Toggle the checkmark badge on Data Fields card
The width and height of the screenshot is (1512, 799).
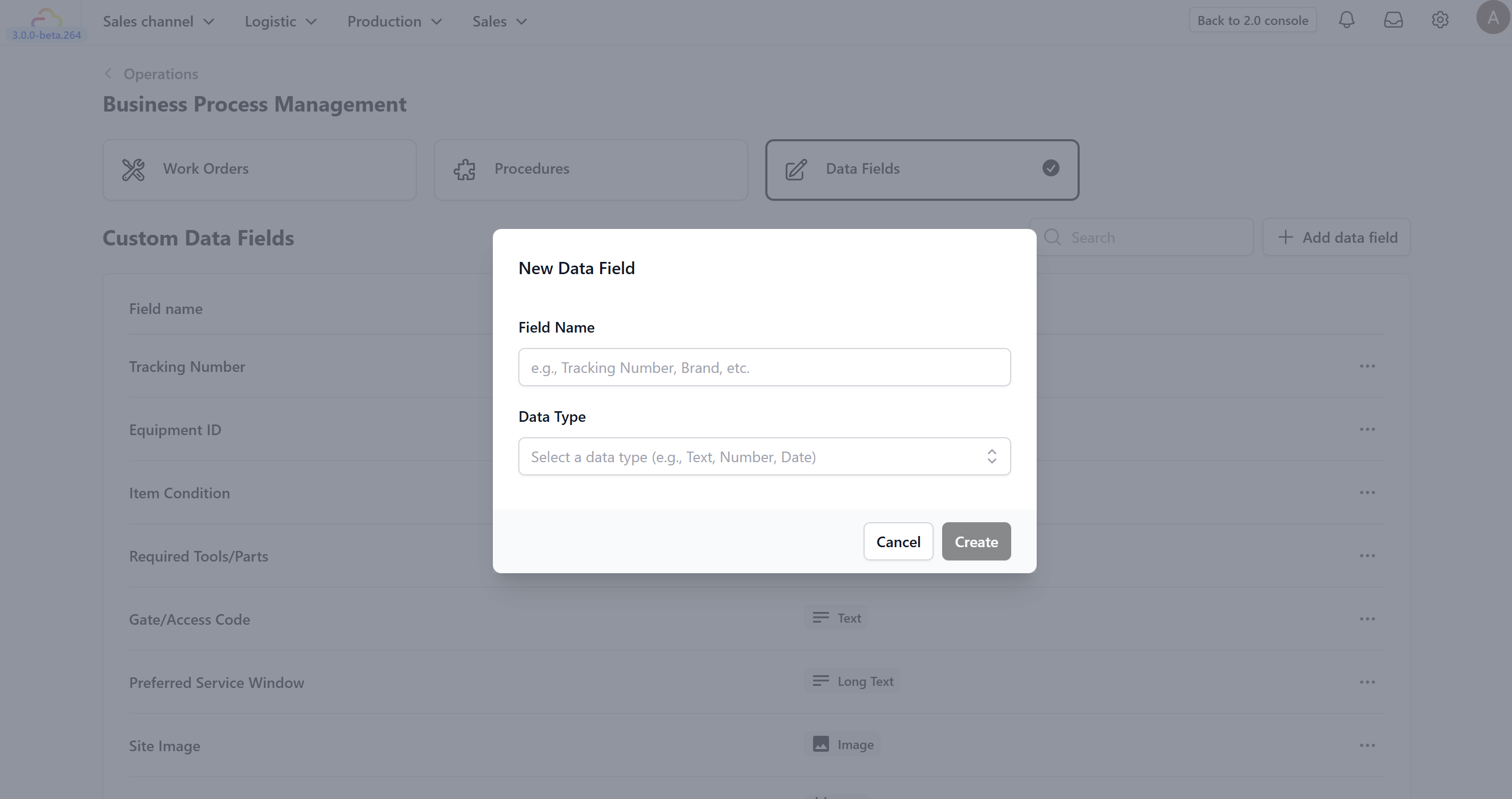click(x=1050, y=168)
